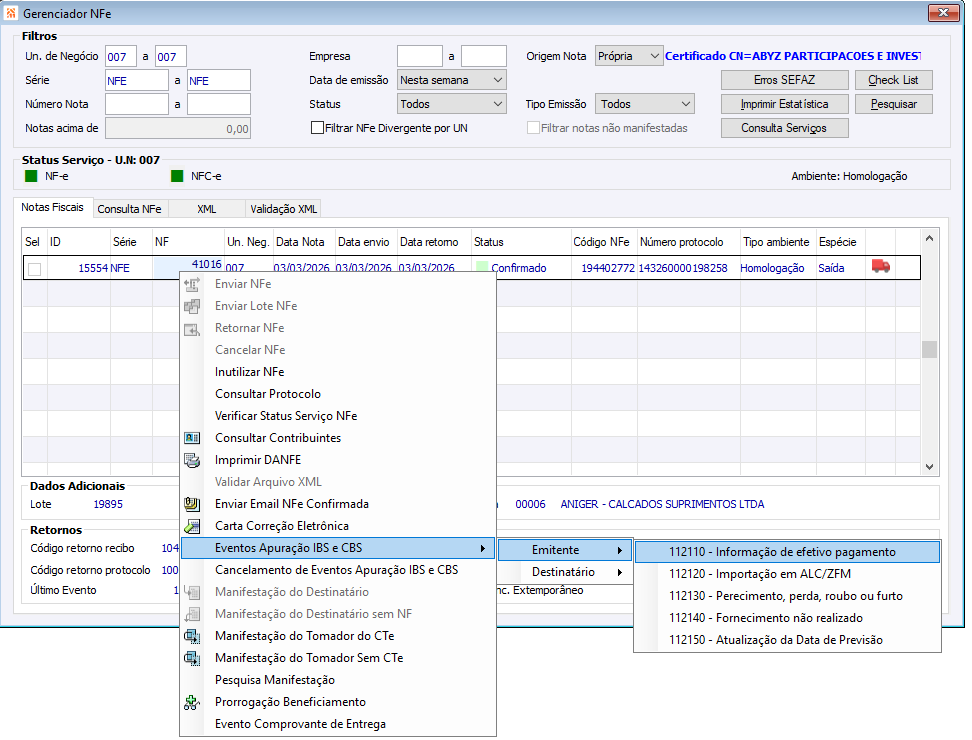Image resolution: width=972 pixels, height=740 pixels.
Task: Click the first Número Nota input field
Action: (x=137, y=104)
